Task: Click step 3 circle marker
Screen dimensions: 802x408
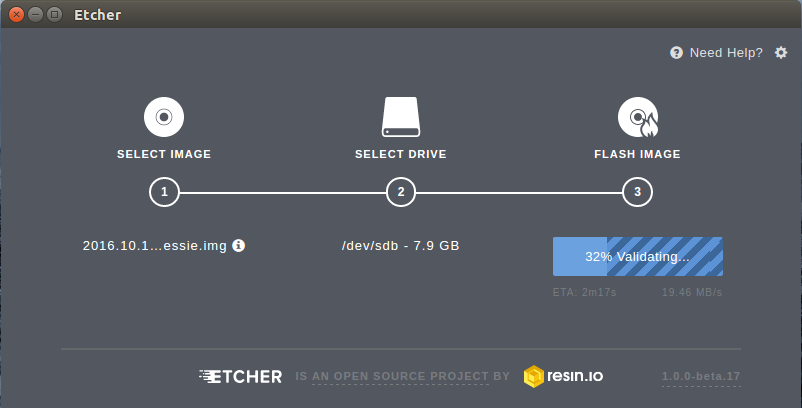Action: [x=637, y=192]
